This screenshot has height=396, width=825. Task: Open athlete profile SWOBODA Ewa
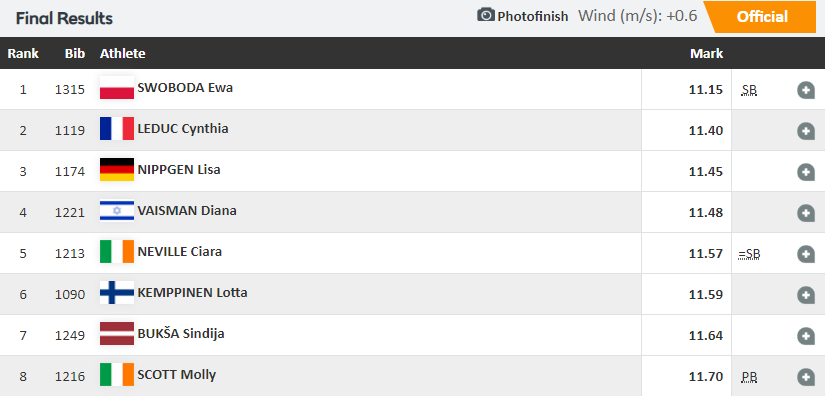click(x=185, y=87)
